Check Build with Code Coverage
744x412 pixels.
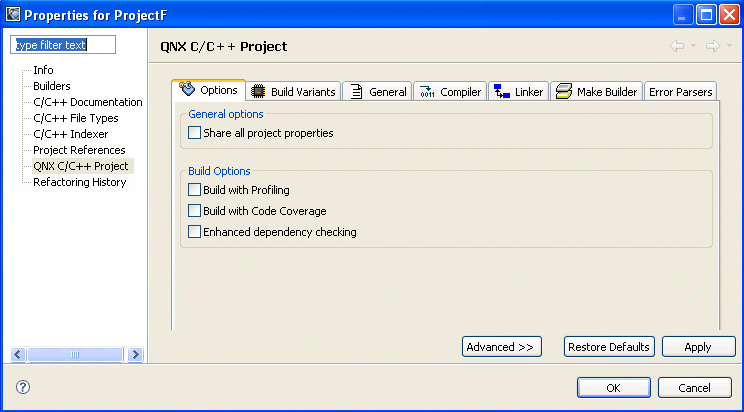tap(194, 211)
